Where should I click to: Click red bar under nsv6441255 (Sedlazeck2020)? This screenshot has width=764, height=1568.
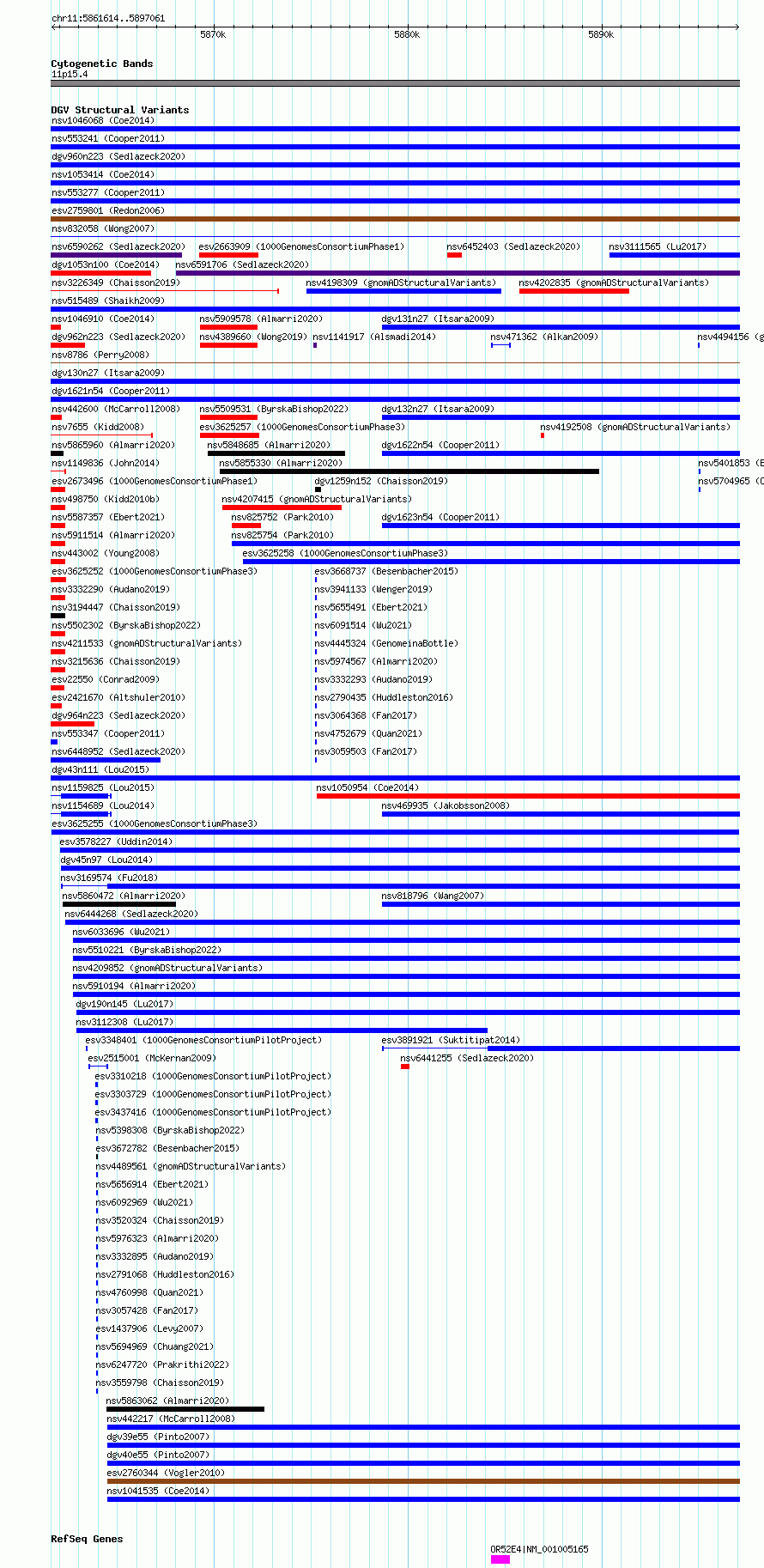click(405, 1067)
